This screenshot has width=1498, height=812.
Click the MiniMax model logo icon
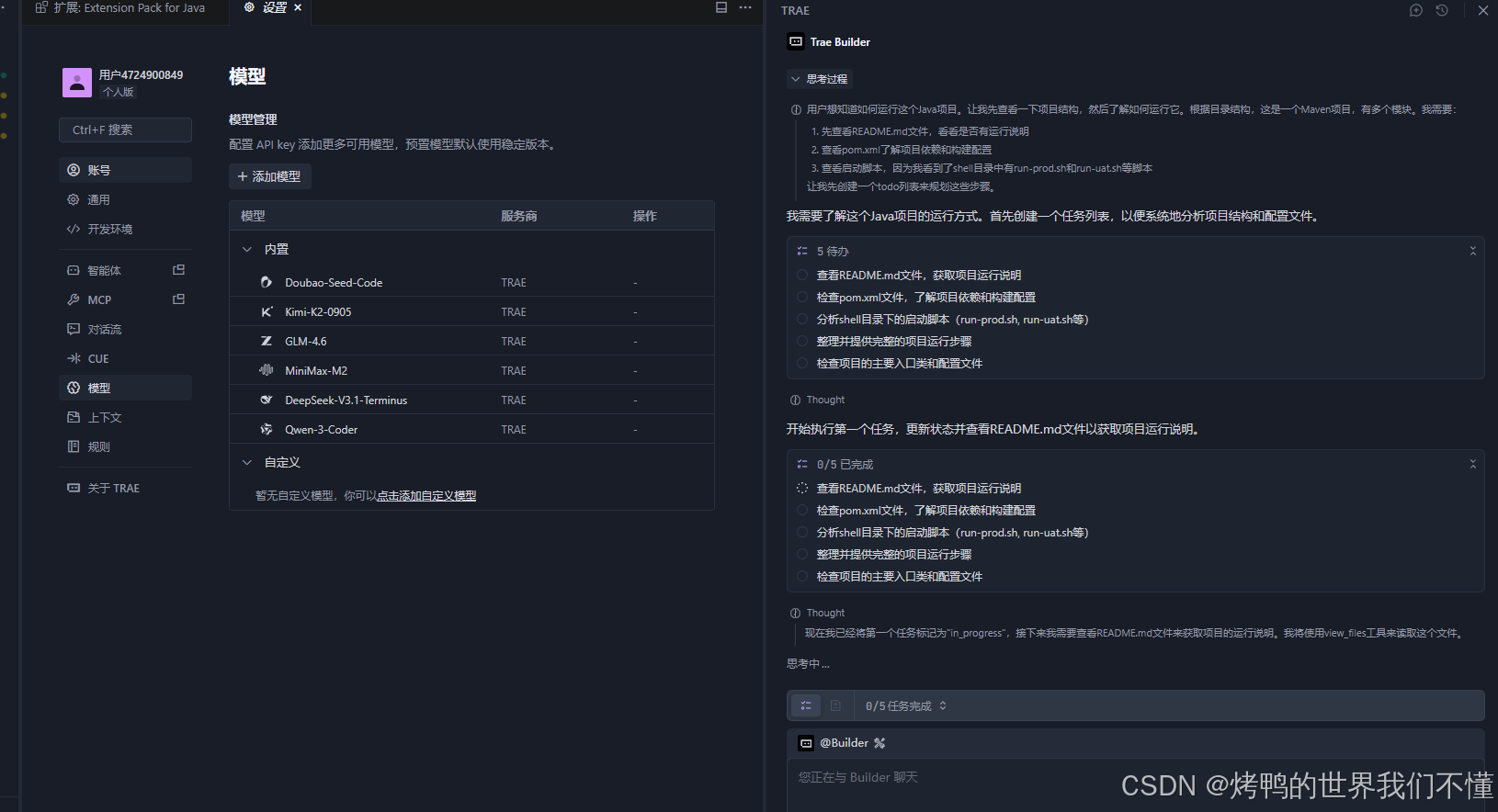coord(267,370)
